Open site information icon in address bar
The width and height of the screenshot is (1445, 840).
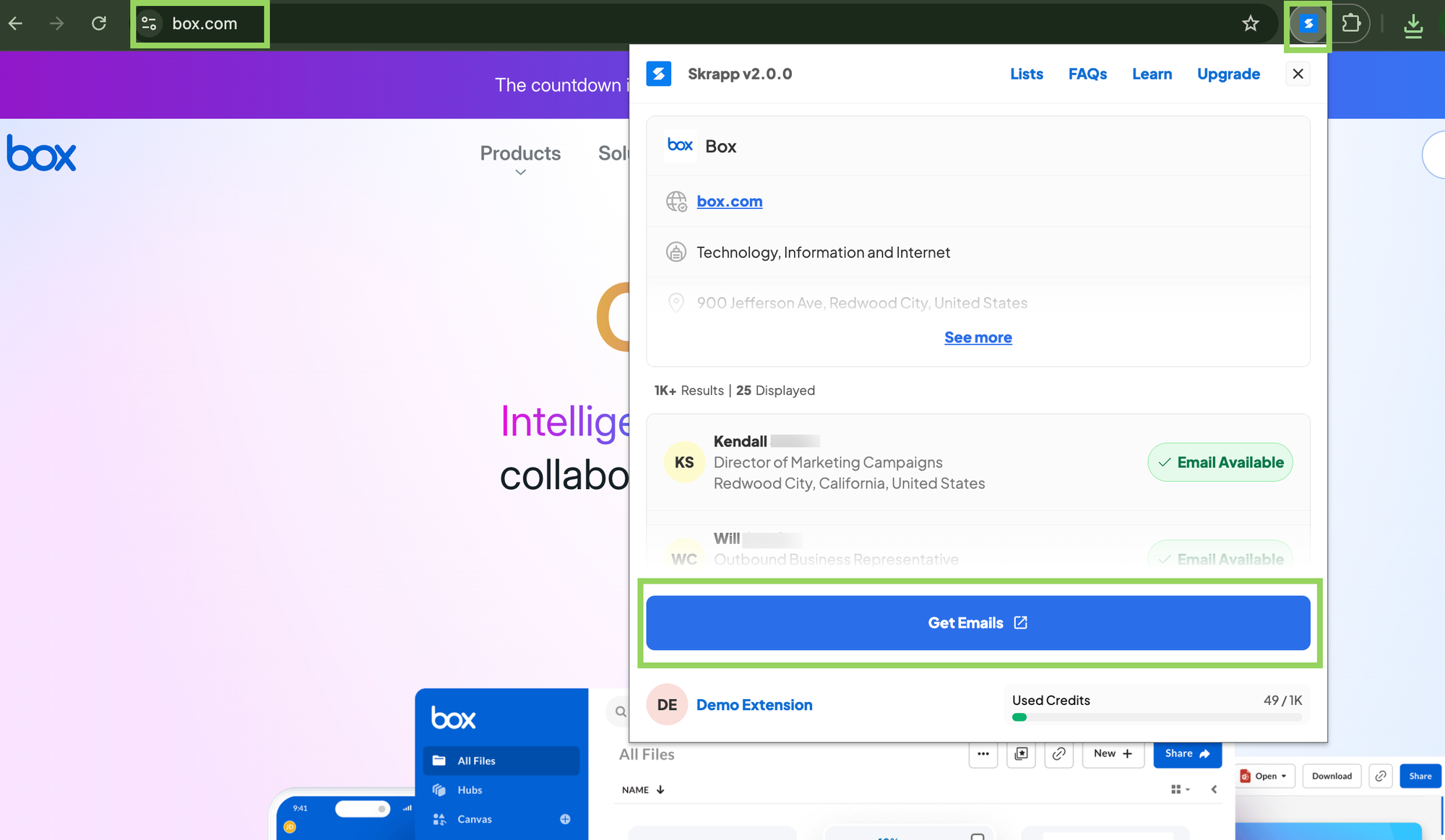click(150, 24)
